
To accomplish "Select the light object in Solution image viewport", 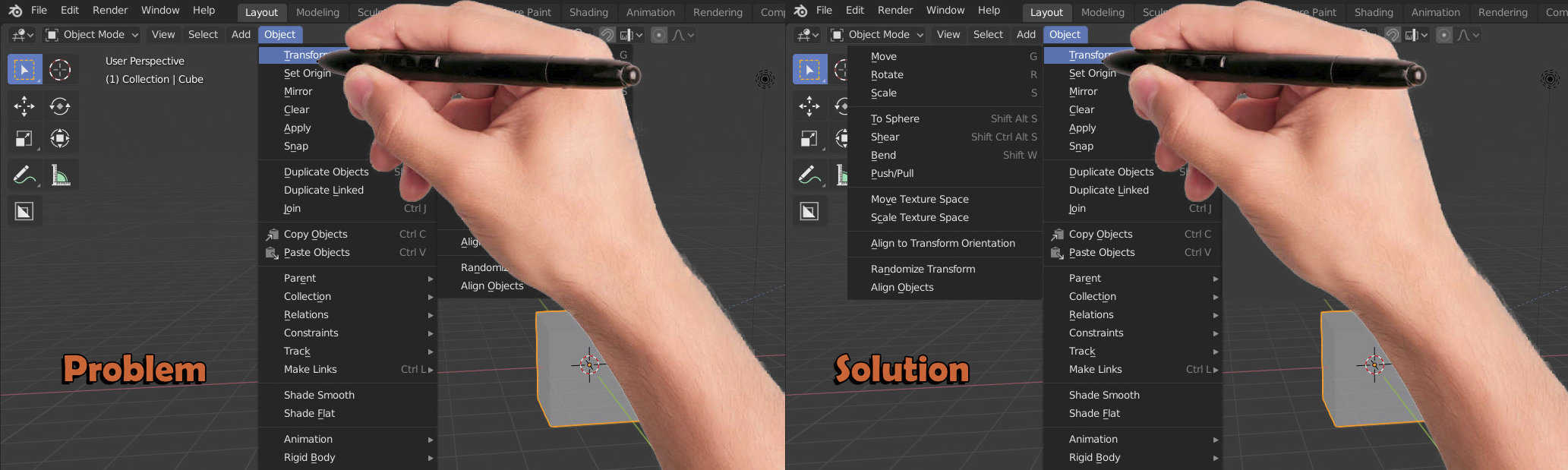I will [x=1551, y=79].
